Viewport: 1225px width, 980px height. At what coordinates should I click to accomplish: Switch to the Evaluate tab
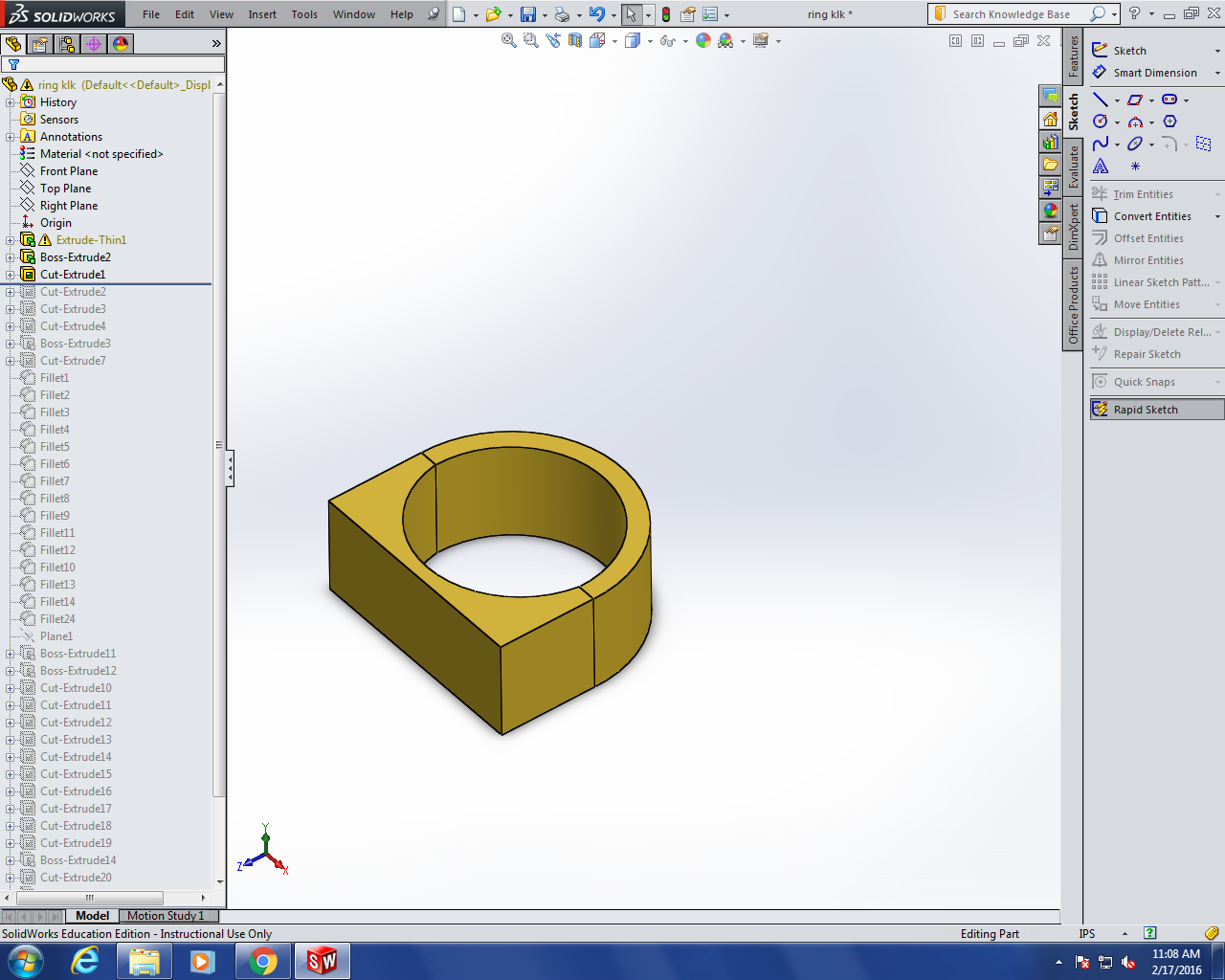tap(1074, 167)
